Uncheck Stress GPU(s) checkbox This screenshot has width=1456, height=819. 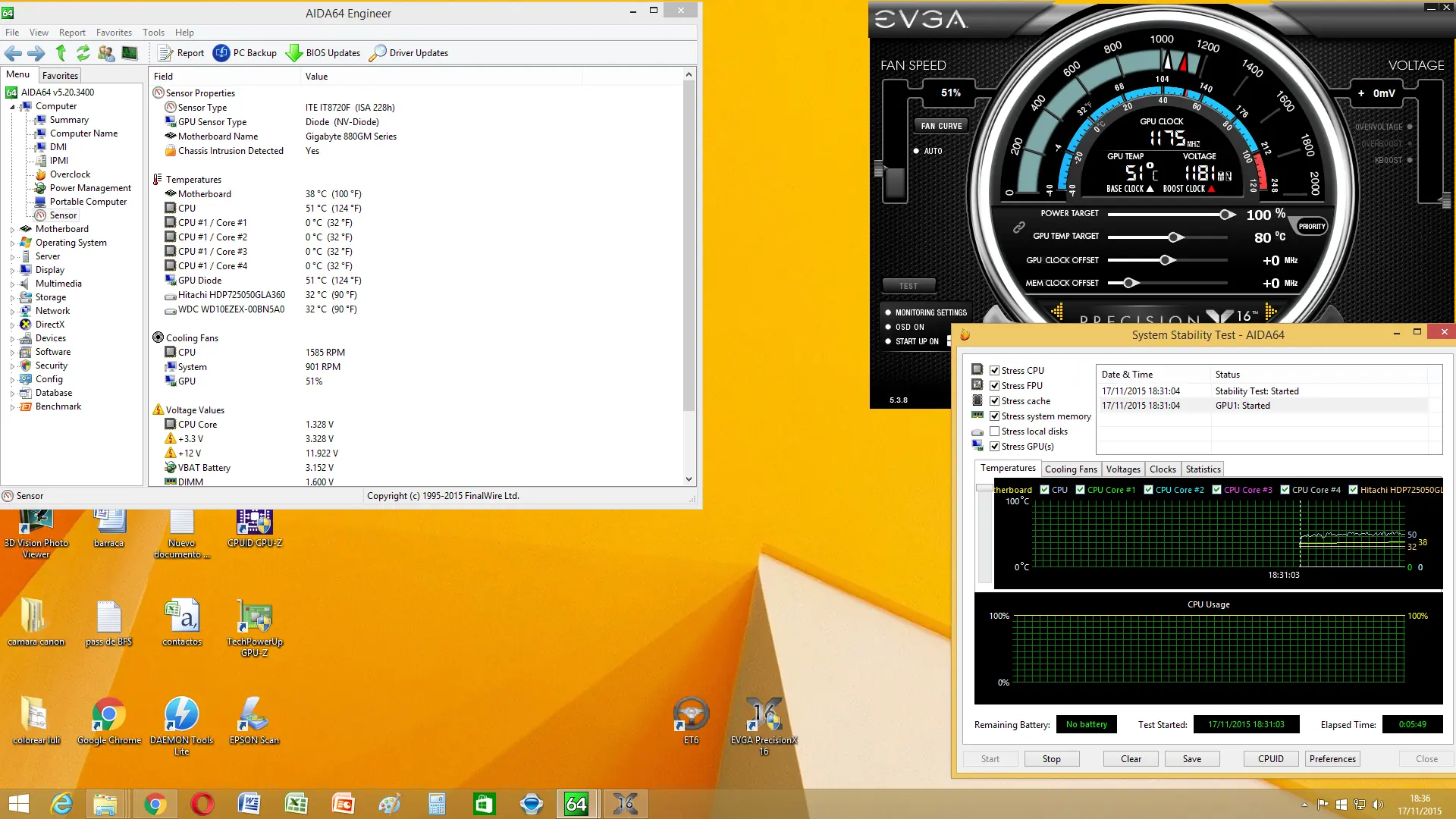coord(994,447)
